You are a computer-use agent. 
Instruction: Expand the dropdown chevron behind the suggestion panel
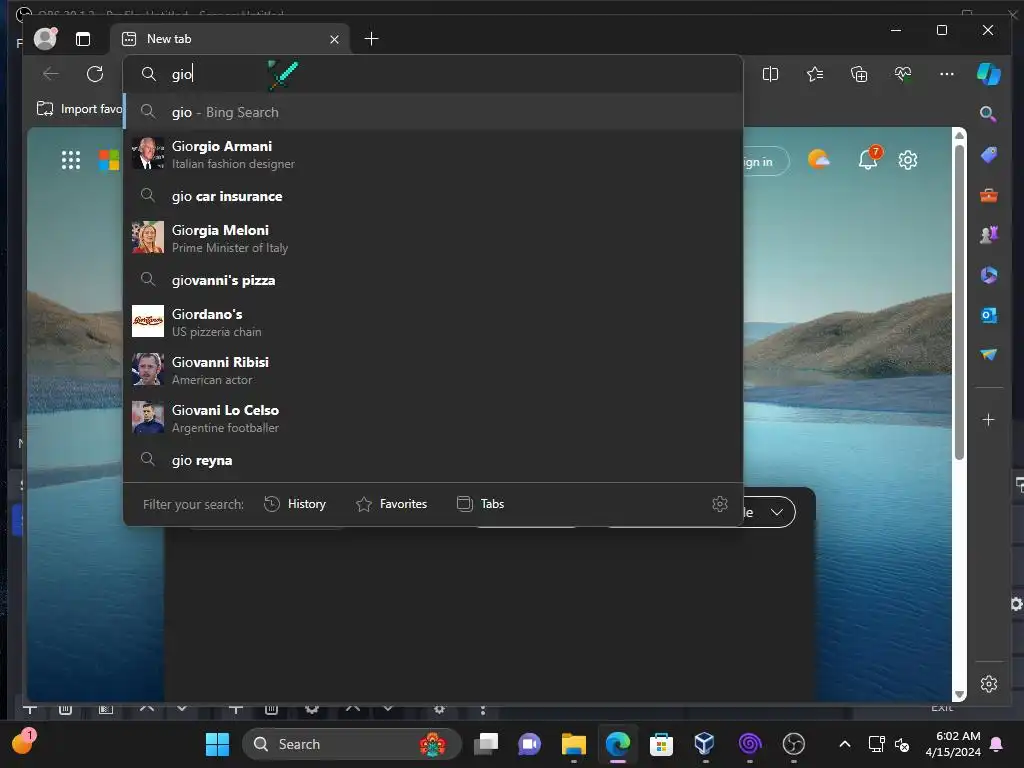[777, 512]
